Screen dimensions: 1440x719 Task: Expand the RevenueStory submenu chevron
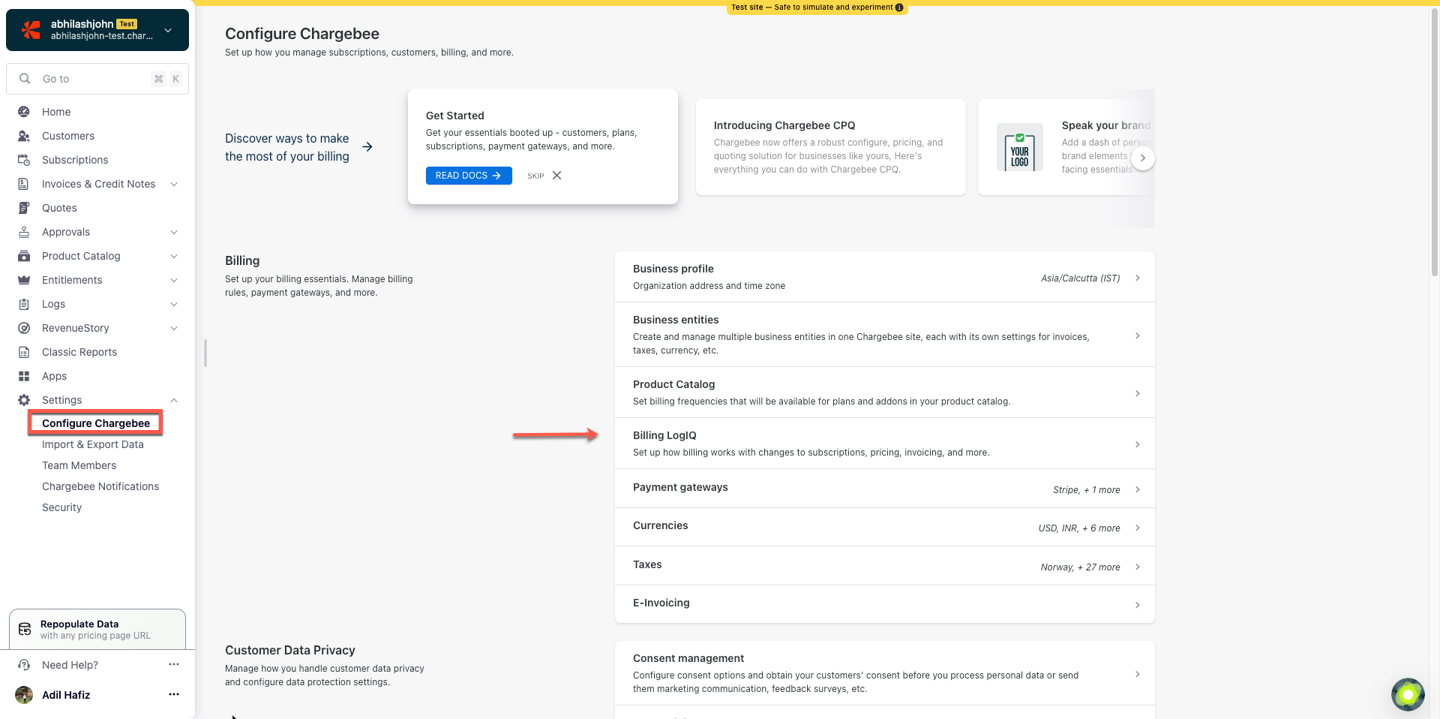[x=174, y=328]
